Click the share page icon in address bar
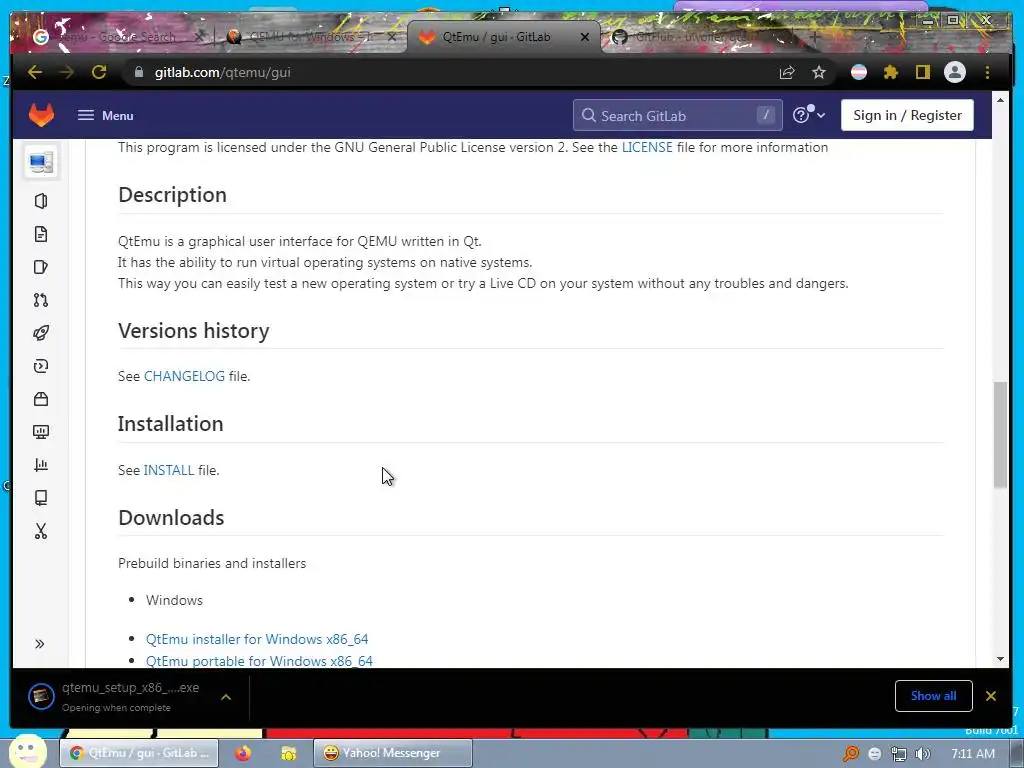Viewport: 1024px width, 768px height. [787, 72]
